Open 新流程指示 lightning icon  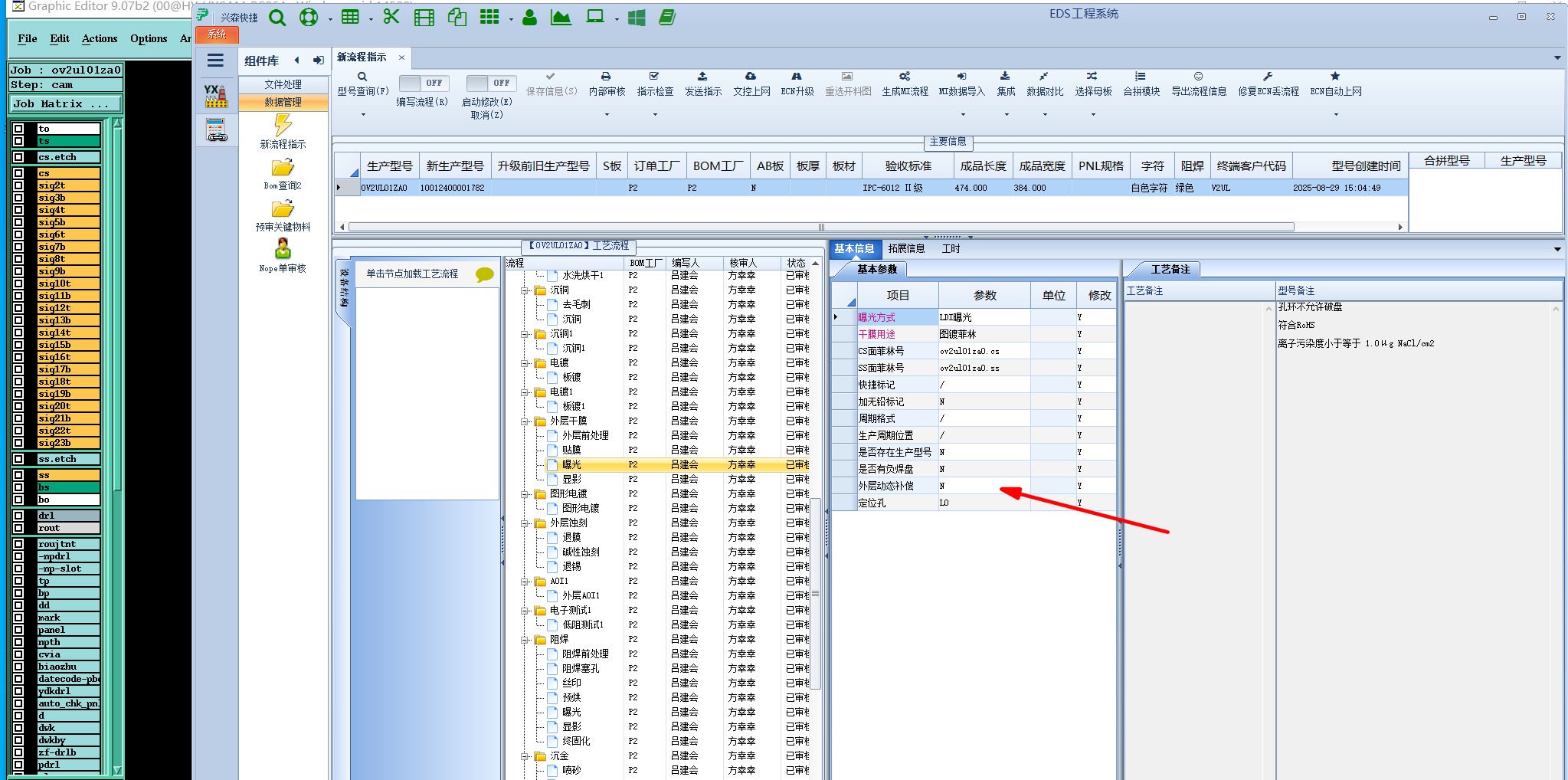click(283, 125)
